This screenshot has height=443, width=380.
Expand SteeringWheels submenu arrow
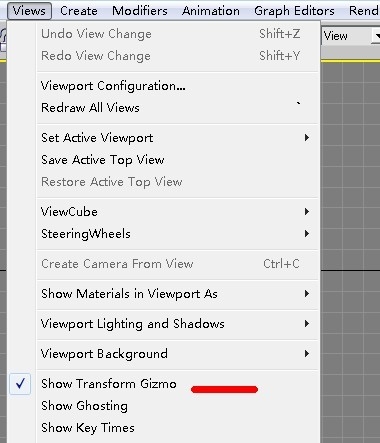(307, 234)
